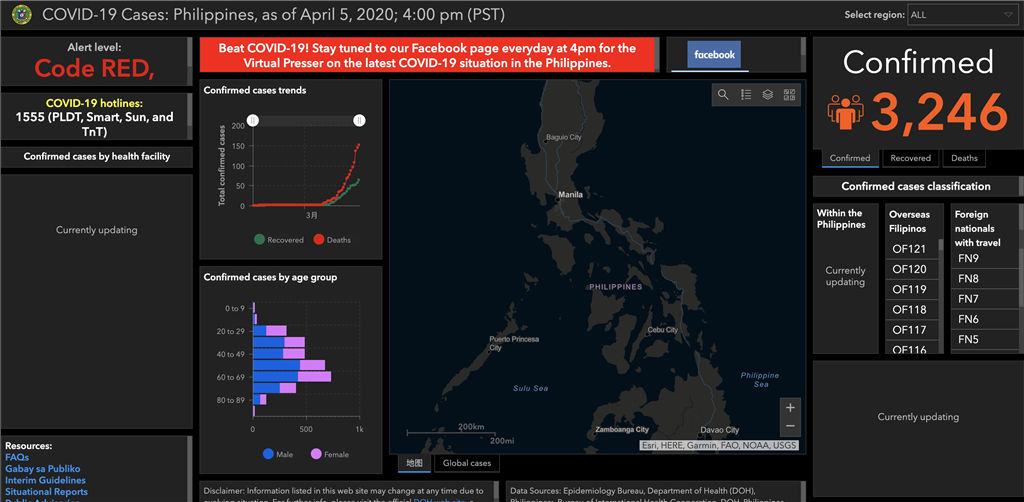Image resolution: width=1024 pixels, height=502 pixels.
Task: Click the Resources panel scrollbar
Action: tap(190, 469)
